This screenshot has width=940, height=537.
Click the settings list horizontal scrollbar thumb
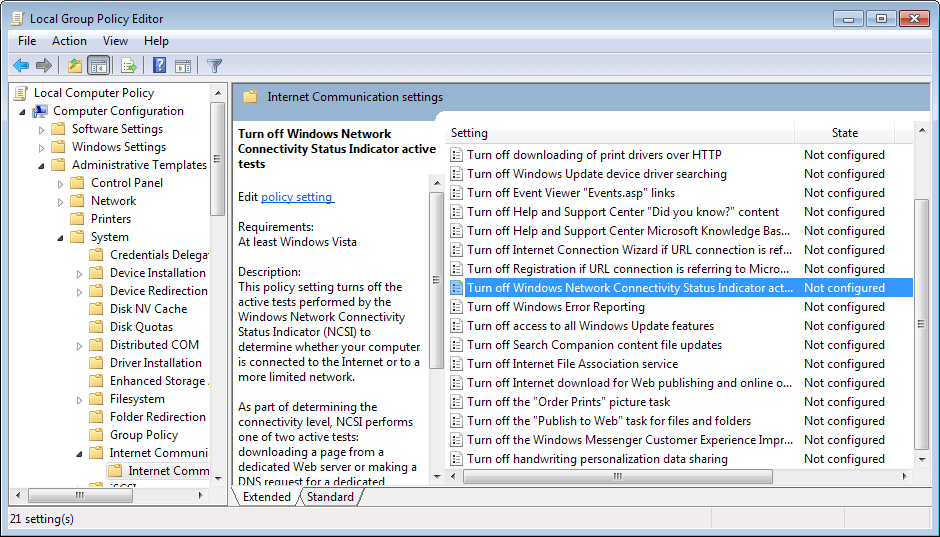click(x=618, y=476)
